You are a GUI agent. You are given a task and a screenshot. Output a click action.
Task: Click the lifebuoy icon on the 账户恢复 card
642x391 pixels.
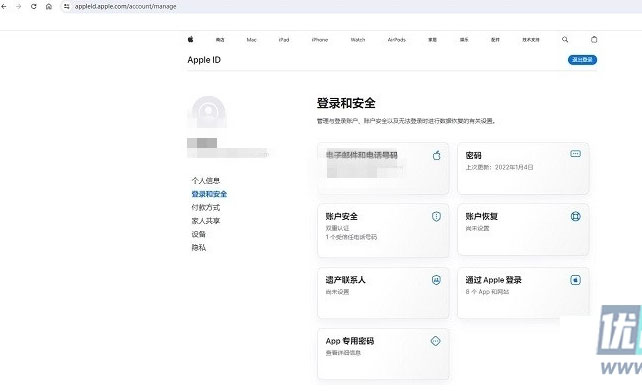pos(575,216)
